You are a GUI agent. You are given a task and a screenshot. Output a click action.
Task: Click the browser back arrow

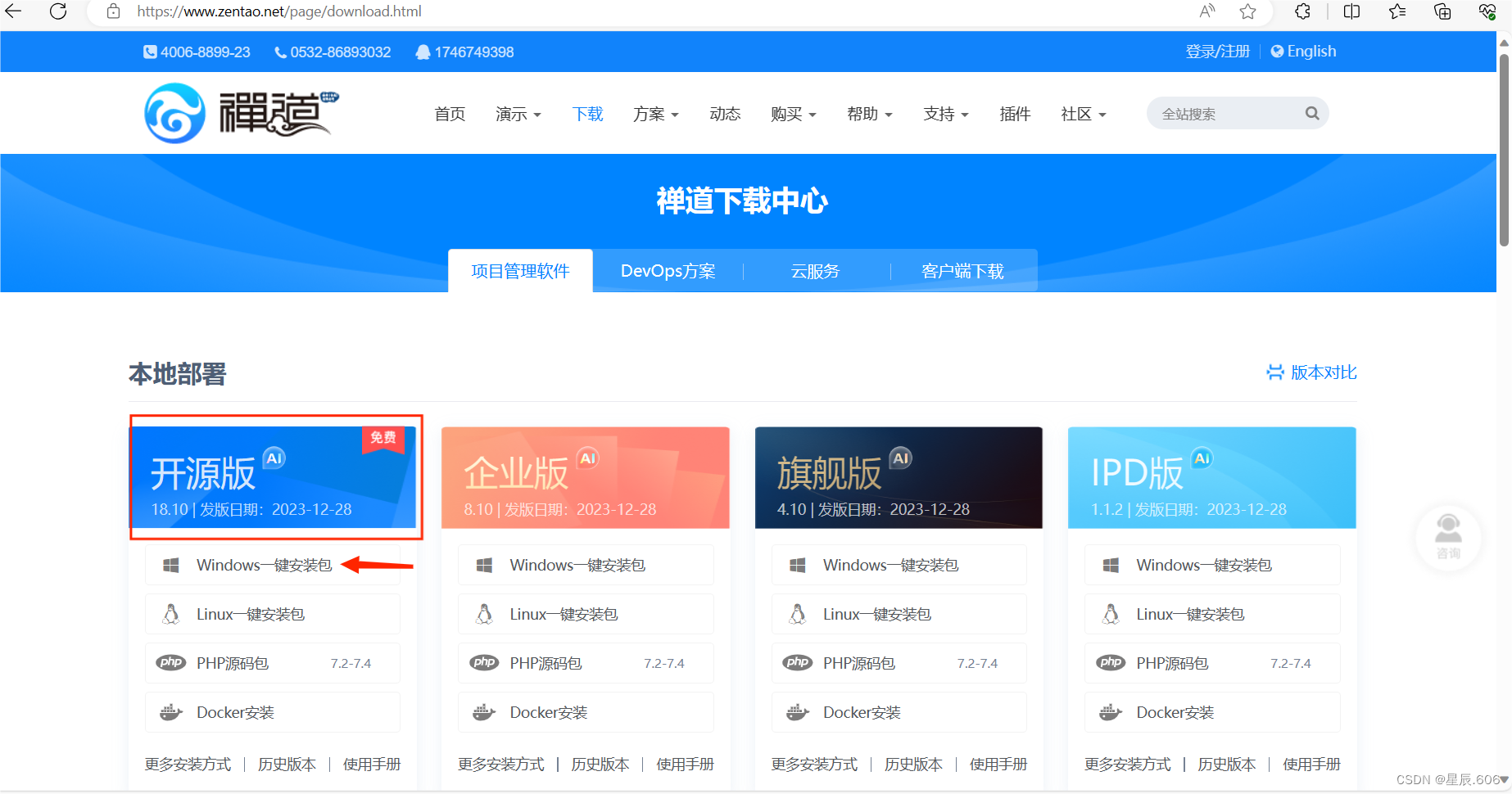click(x=13, y=11)
